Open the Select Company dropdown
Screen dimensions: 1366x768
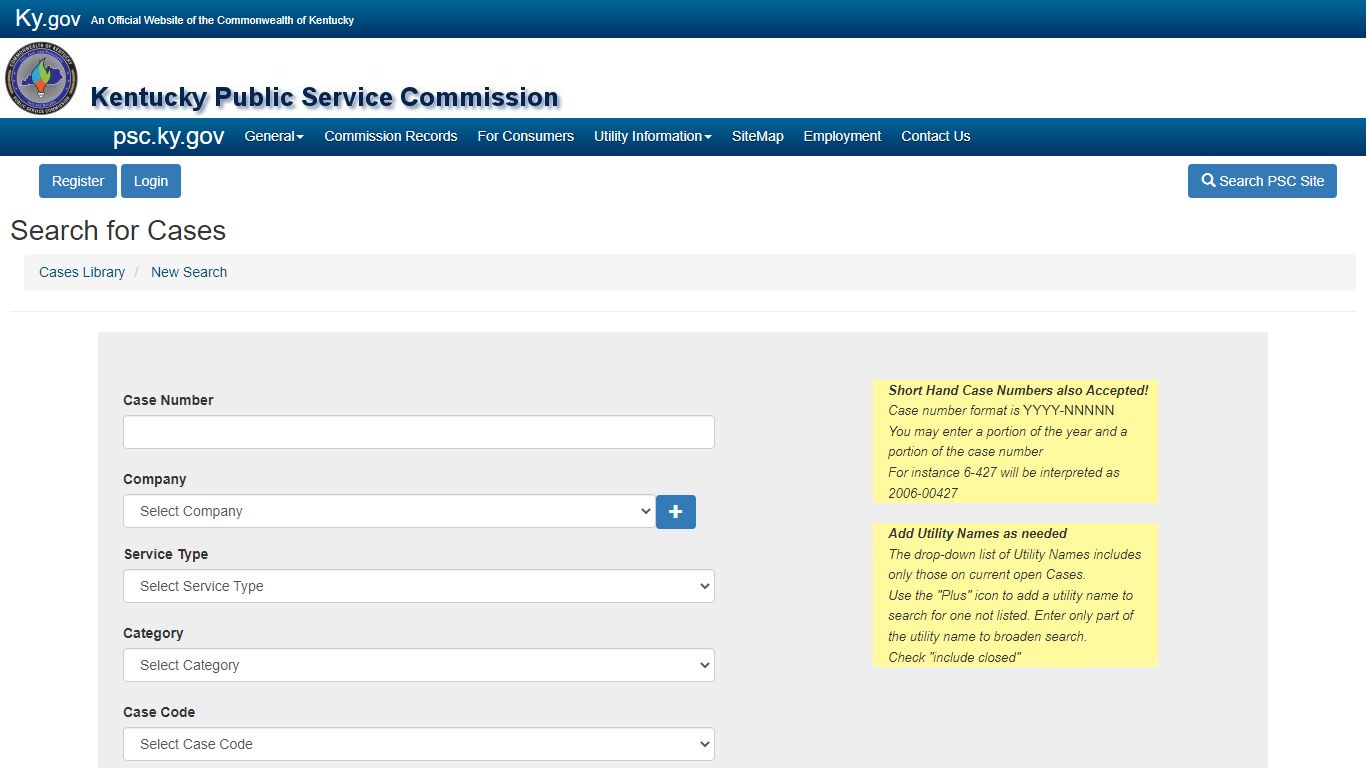click(x=389, y=511)
